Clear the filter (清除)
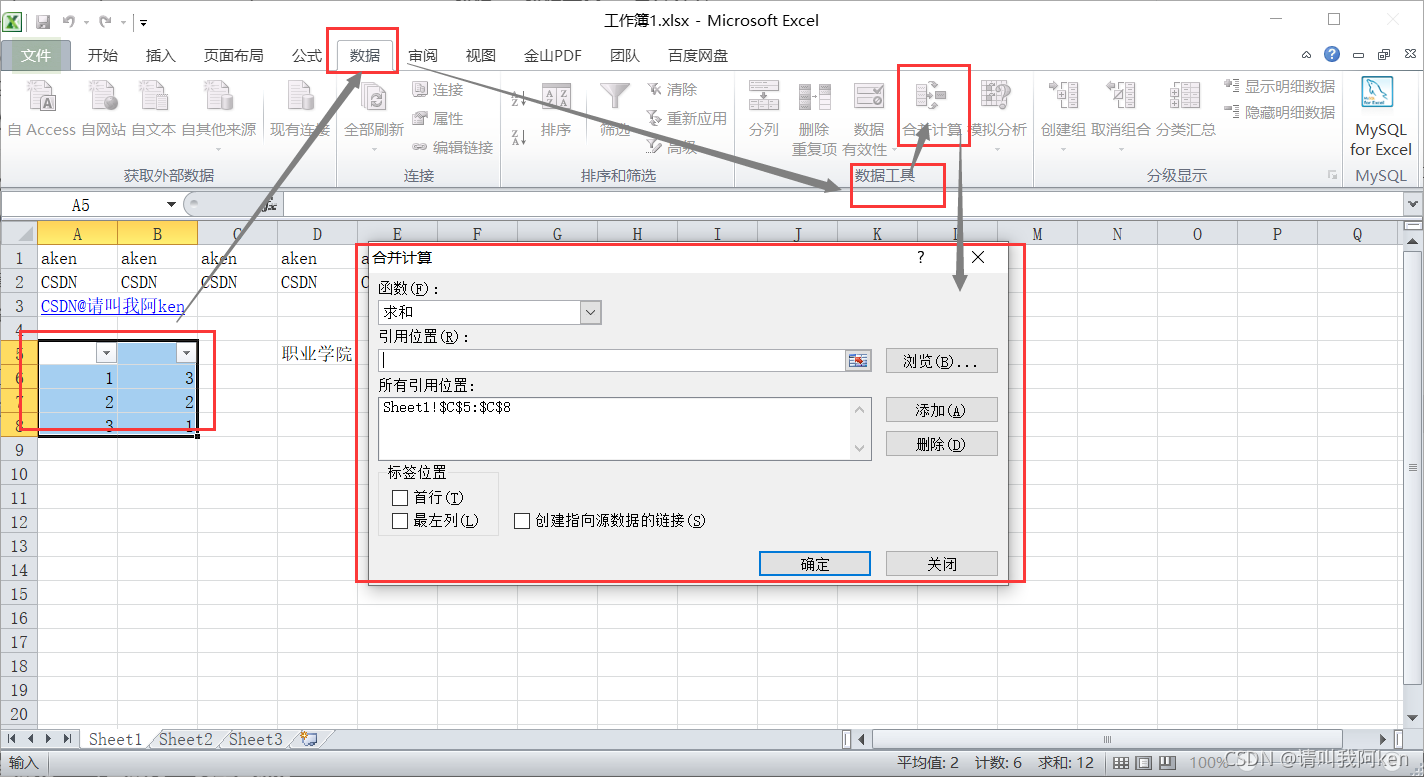This screenshot has height=777, width=1424. [672, 89]
